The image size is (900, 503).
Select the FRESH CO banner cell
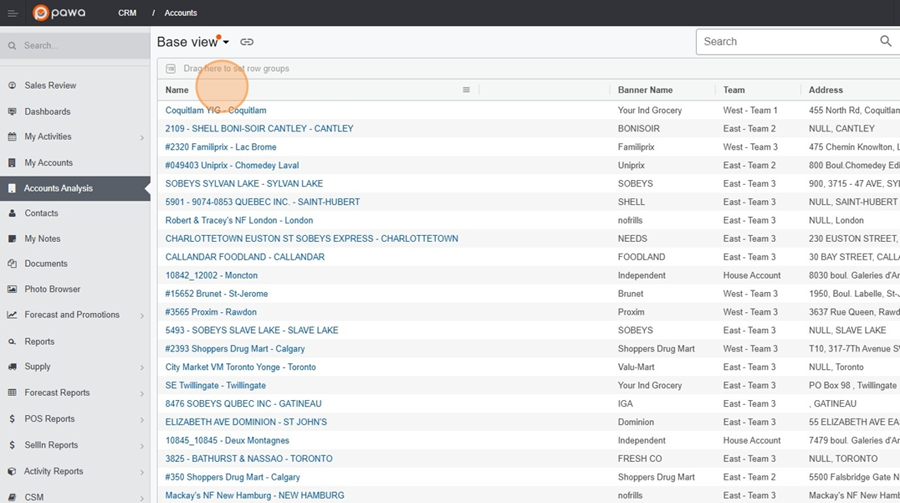coord(640,459)
